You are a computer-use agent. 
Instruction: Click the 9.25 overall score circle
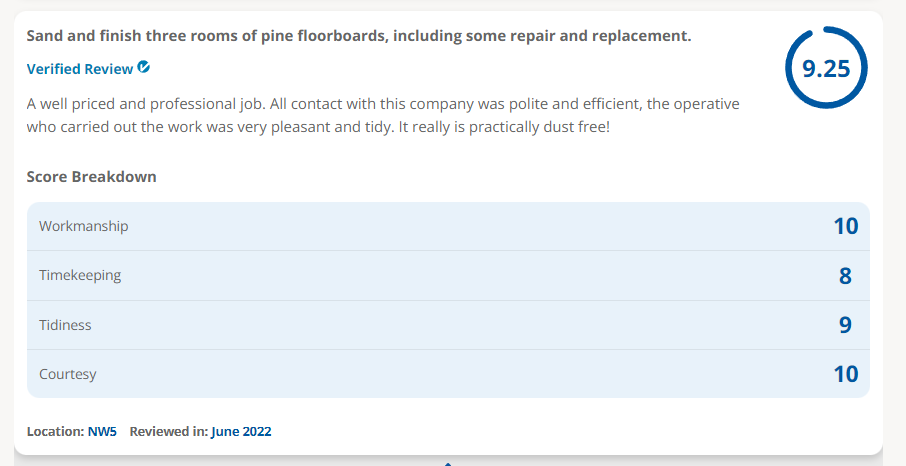coord(826,68)
